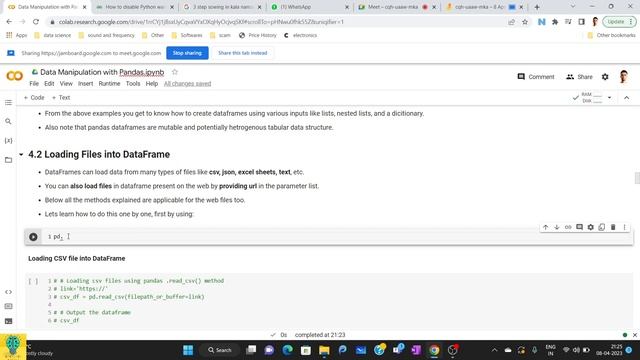Click the notebook title Data Manipulation with Pandas.ipynb

click(x=102, y=72)
